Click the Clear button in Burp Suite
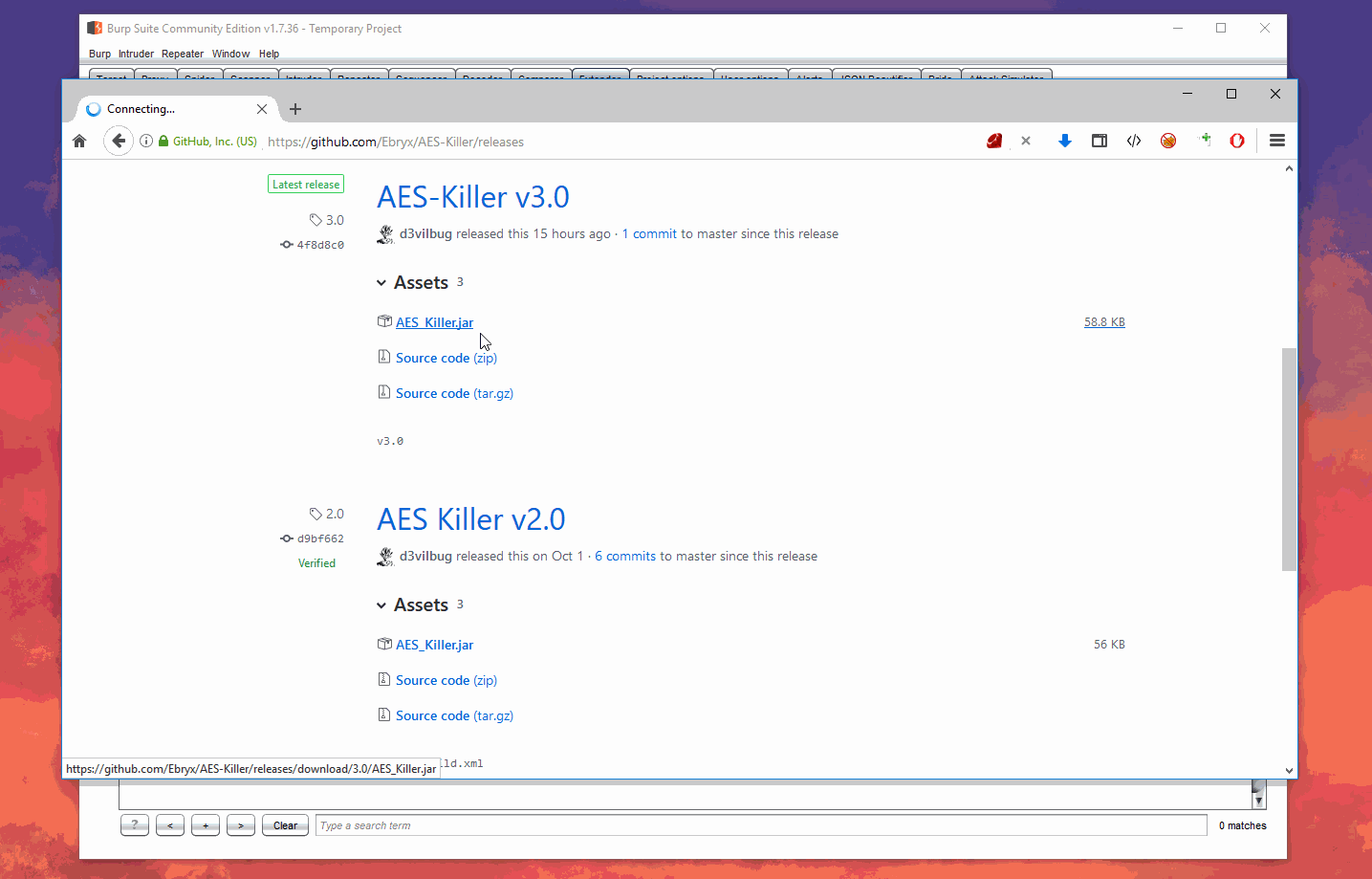The width and height of the screenshot is (1372, 879). coord(285,825)
